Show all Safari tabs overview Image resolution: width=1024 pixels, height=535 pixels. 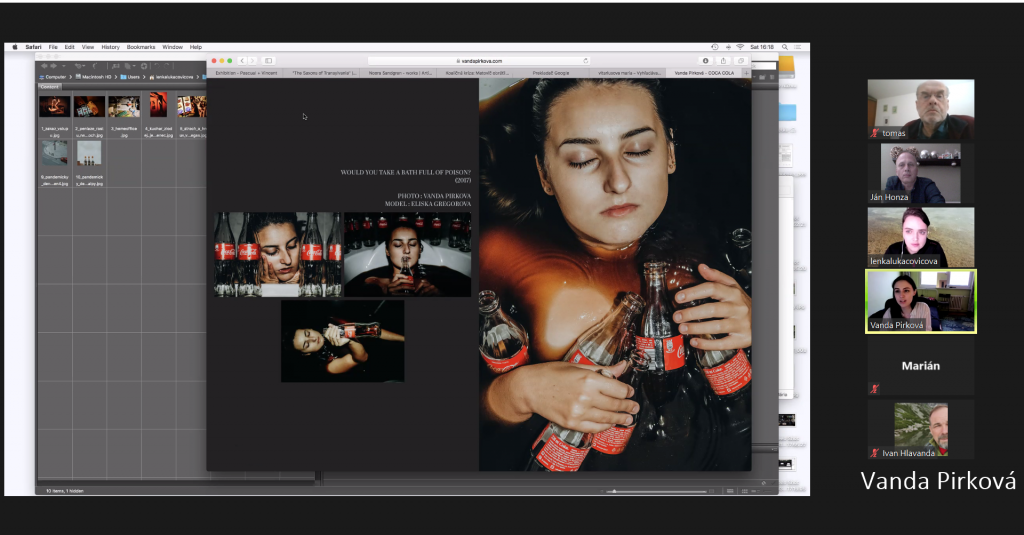(741, 61)
